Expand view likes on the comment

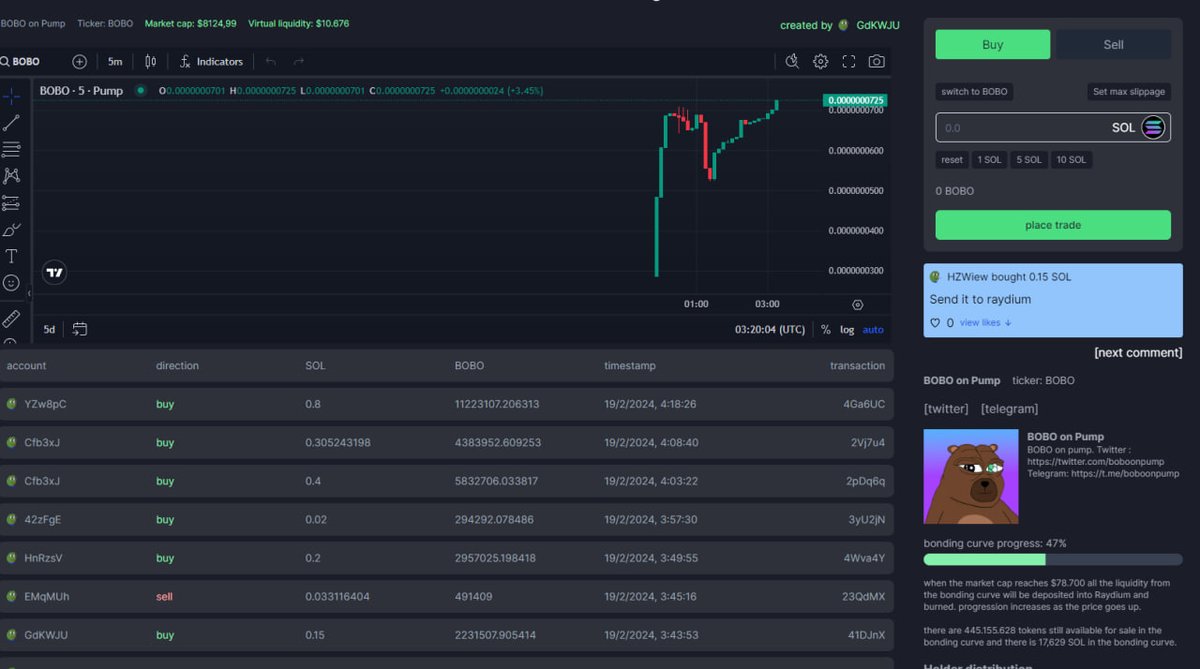pyautogui.click(x=985, y=323)
